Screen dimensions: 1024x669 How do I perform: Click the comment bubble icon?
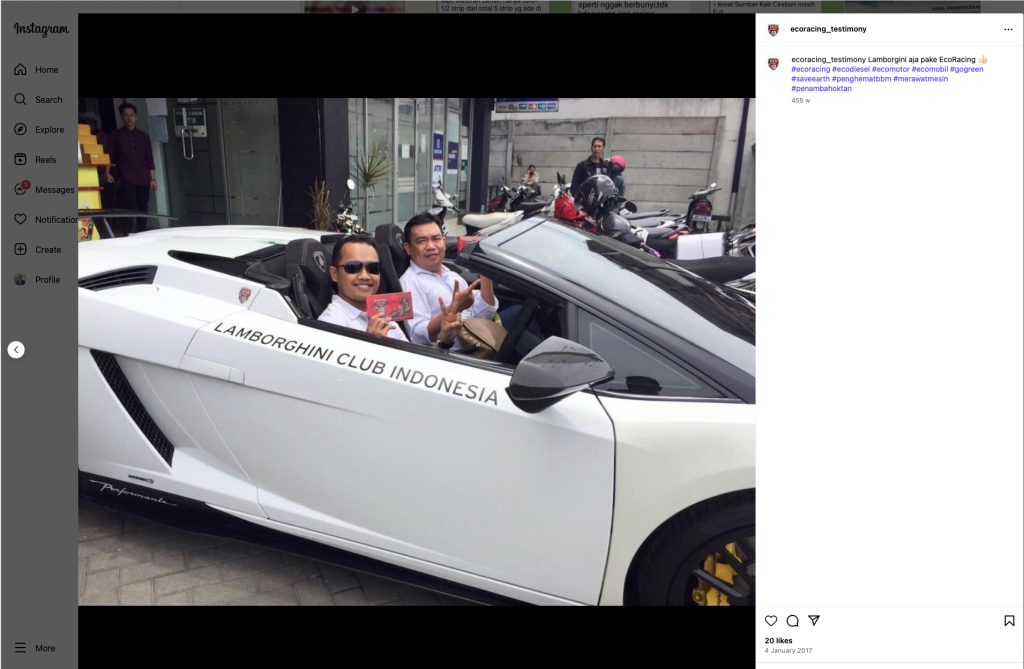(792, 621)
